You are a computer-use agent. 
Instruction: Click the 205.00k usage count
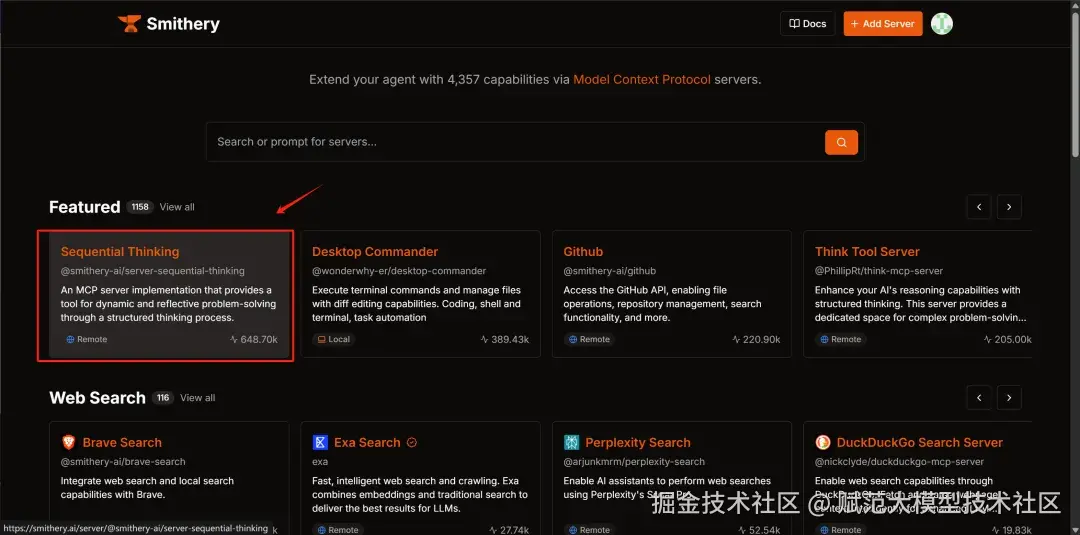(1007, 339)
